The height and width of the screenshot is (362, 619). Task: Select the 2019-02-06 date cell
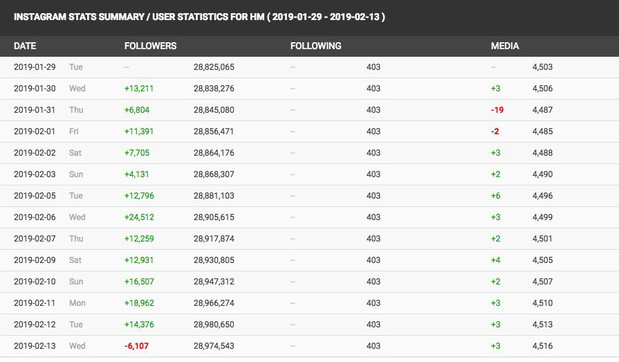click(x=35, y=217)
